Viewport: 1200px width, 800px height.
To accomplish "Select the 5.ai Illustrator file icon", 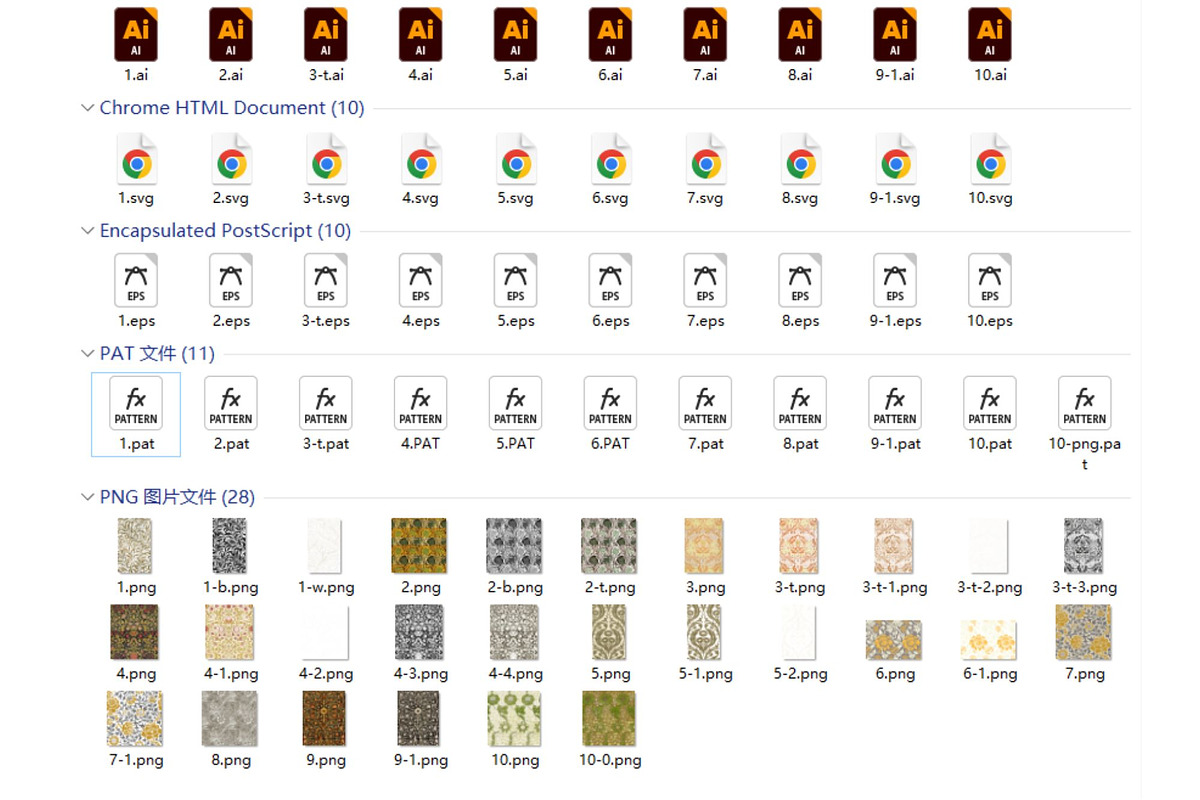I will (516, 35).
